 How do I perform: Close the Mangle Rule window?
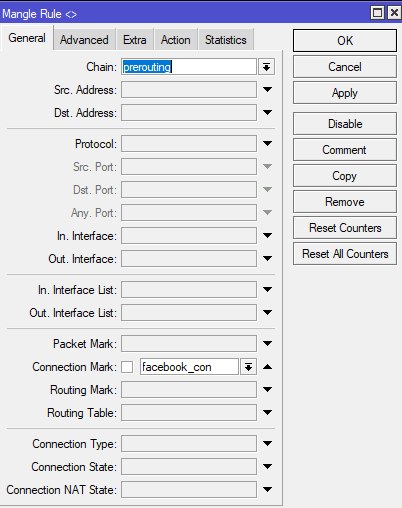(394, 13)
